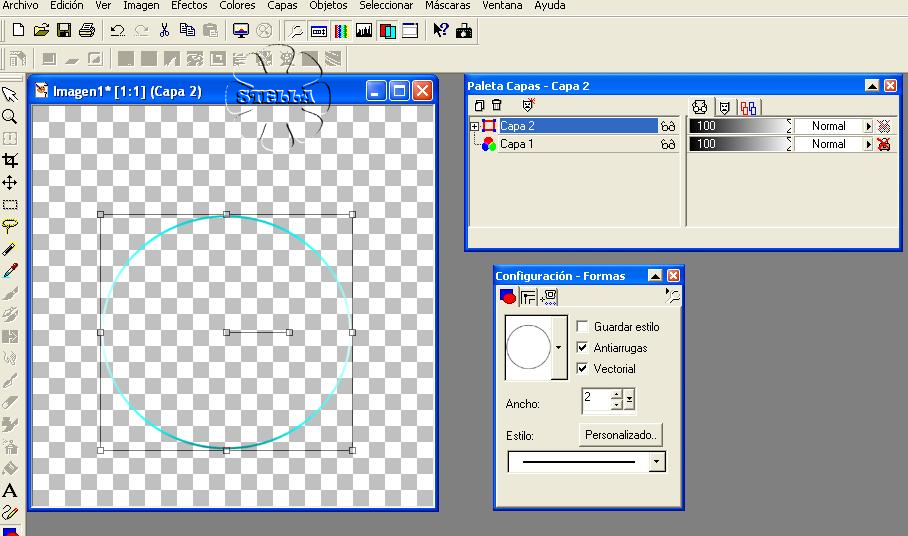Screen dimensions: 908x536
Task: Click the full screen preview monitor icon
Action: 241,30
